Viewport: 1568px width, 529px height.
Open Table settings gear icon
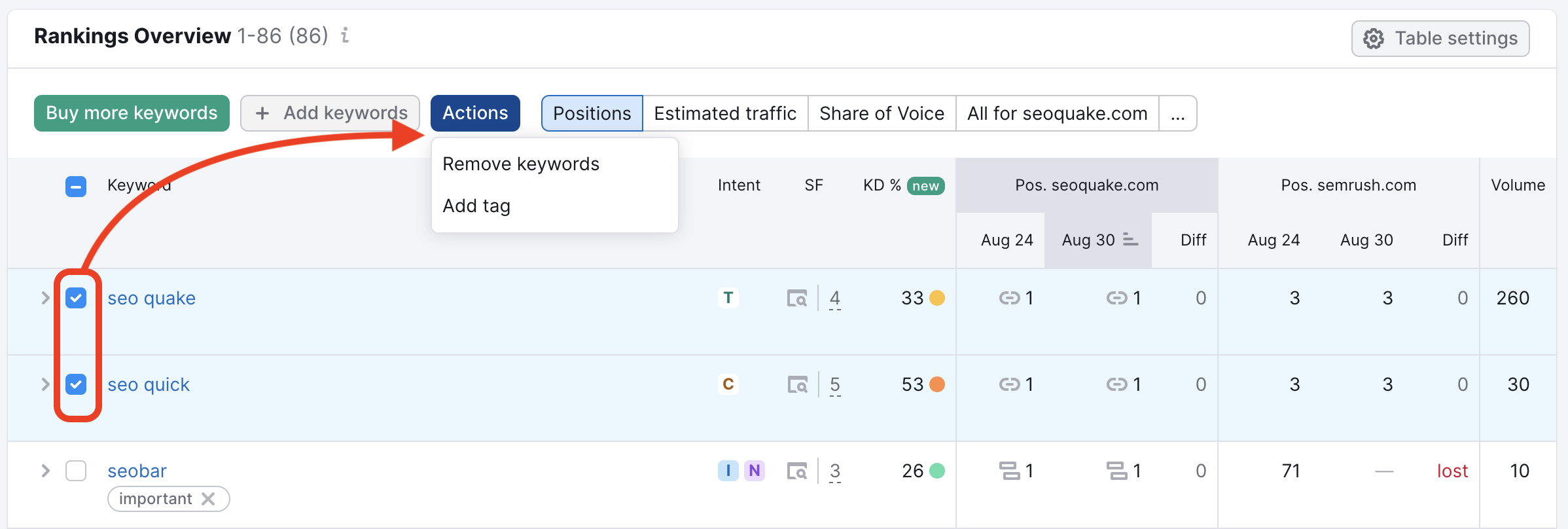point(1374,39)
